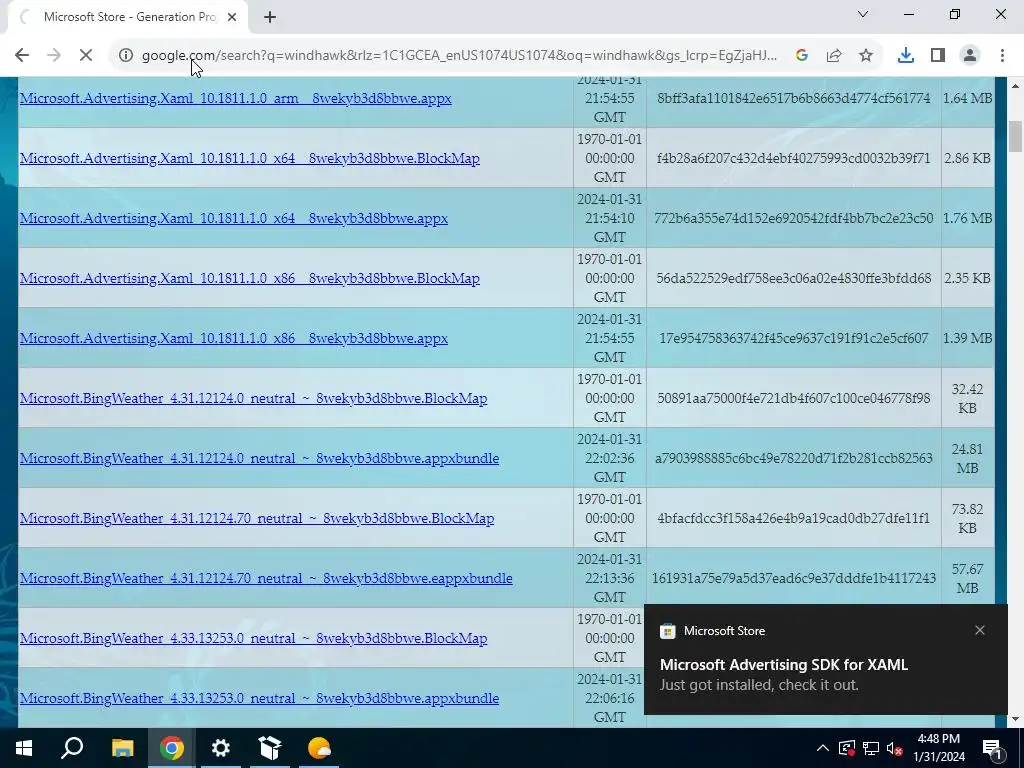Select hash 161931a75e79a5d37ead6c9e37dddfe1b4117243
Screen dimensions: 1024x768
tap(793, 579)
